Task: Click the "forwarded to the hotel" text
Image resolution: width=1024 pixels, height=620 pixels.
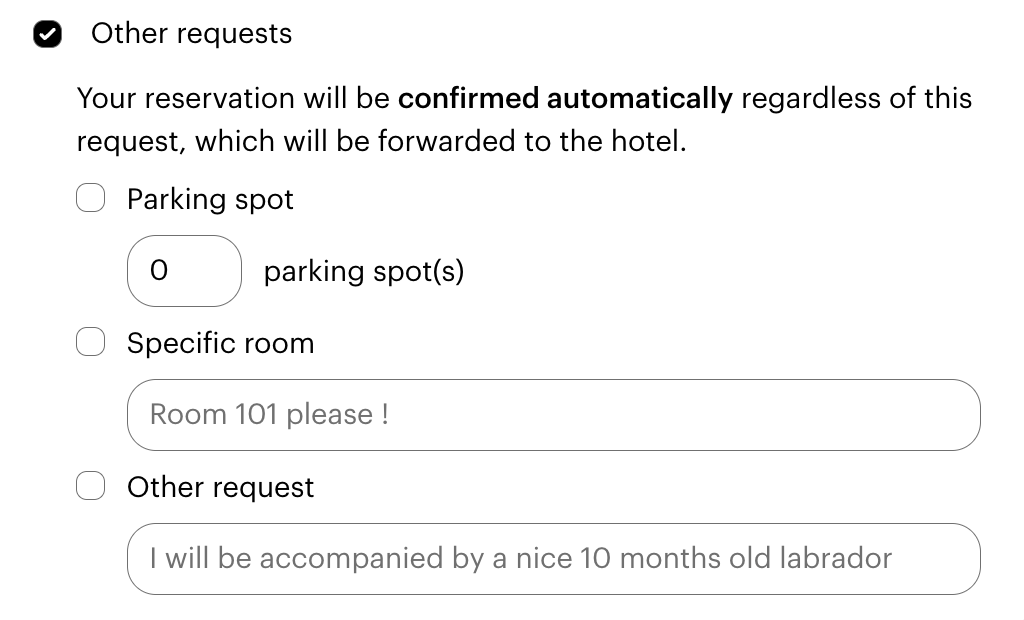Action: [x=530, y=141]
